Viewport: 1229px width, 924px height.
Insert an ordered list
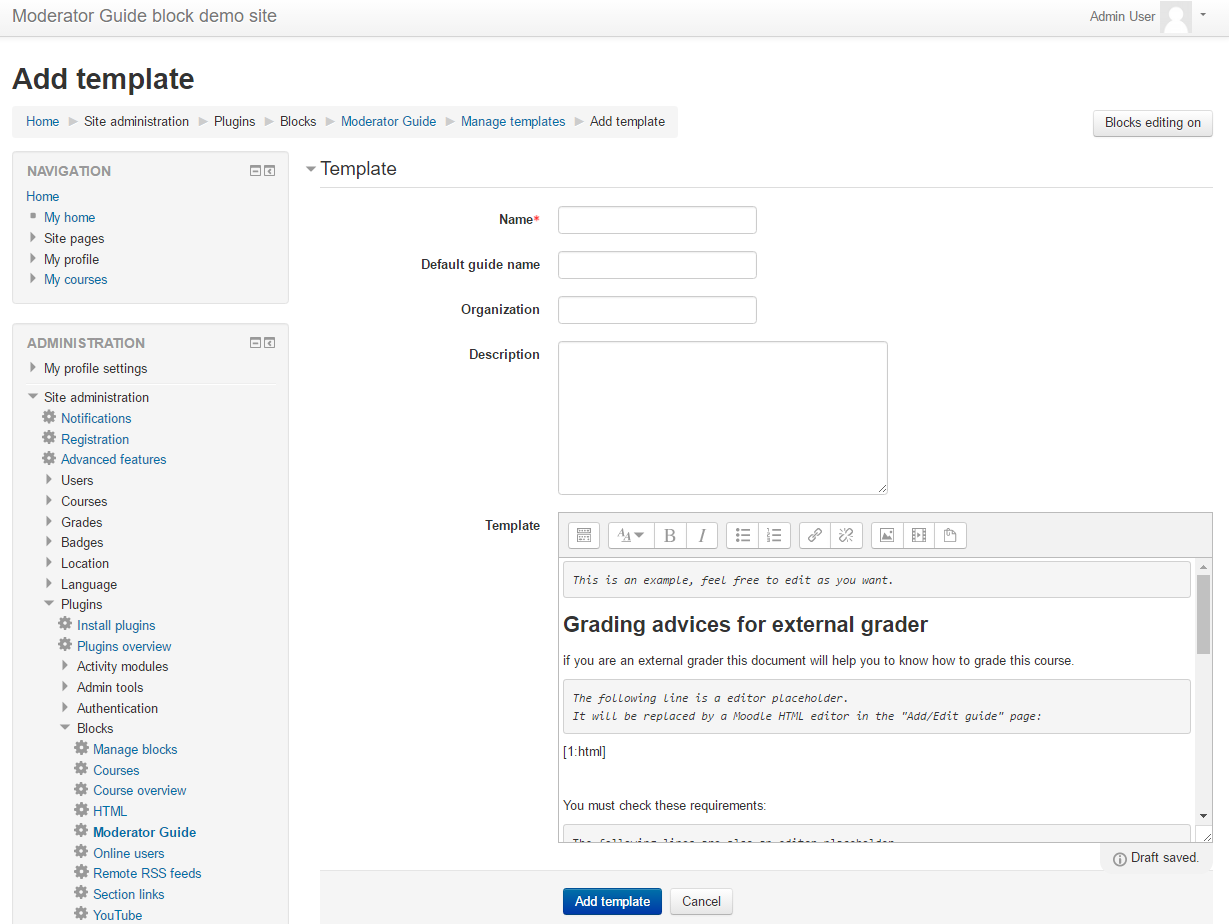tap(774, 535)
